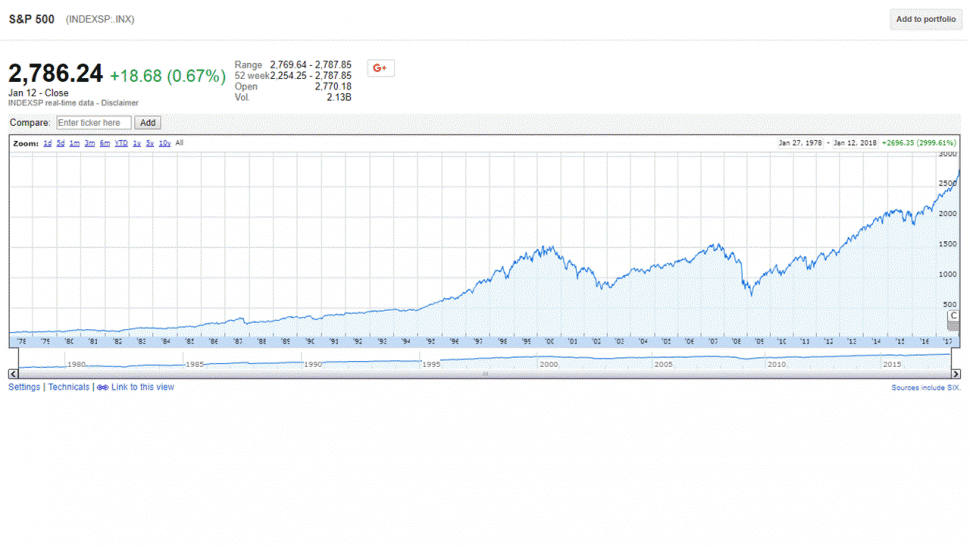The image size is (970, 546).
Task: Click the Disclaimer link under price
Action: pyautogui.click(x=120, y=103)
